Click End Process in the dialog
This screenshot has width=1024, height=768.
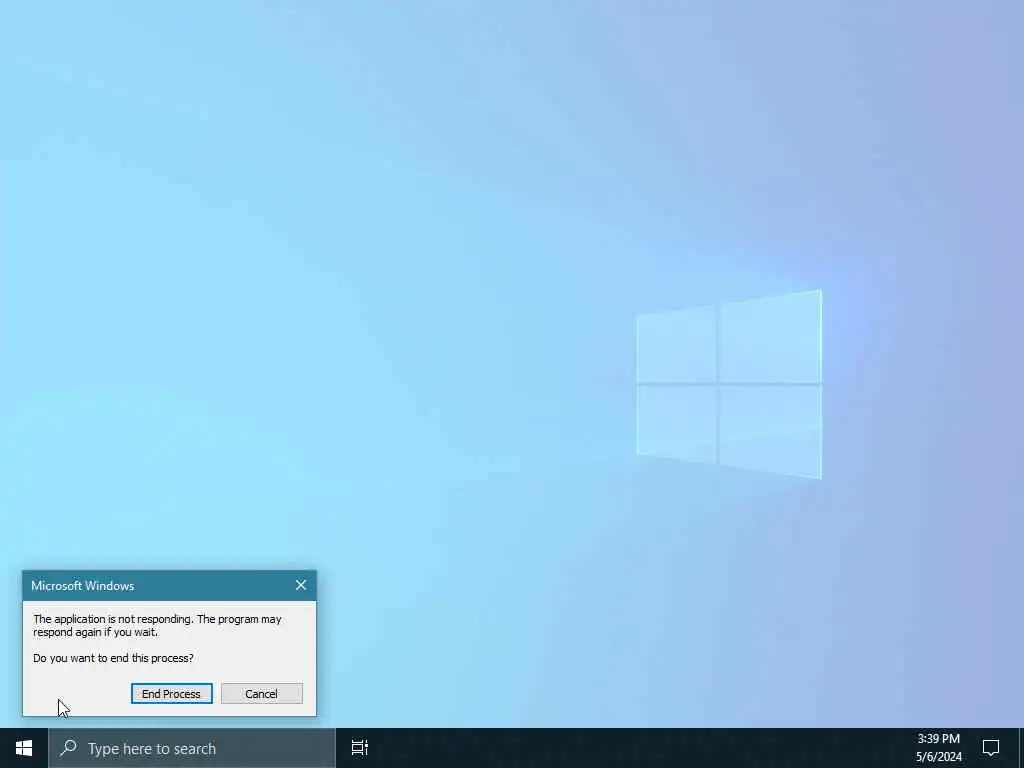point(172,694)
